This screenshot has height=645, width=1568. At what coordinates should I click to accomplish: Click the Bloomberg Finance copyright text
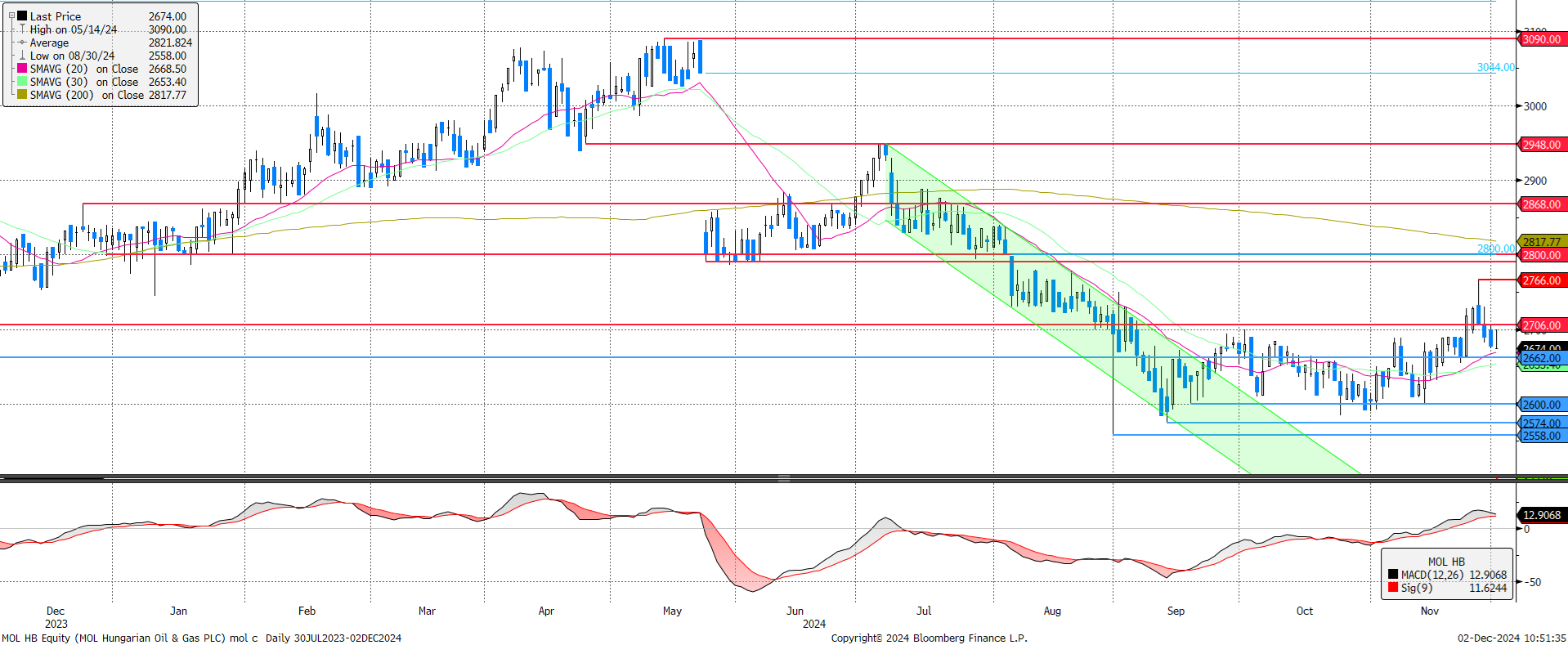(929, 638)
